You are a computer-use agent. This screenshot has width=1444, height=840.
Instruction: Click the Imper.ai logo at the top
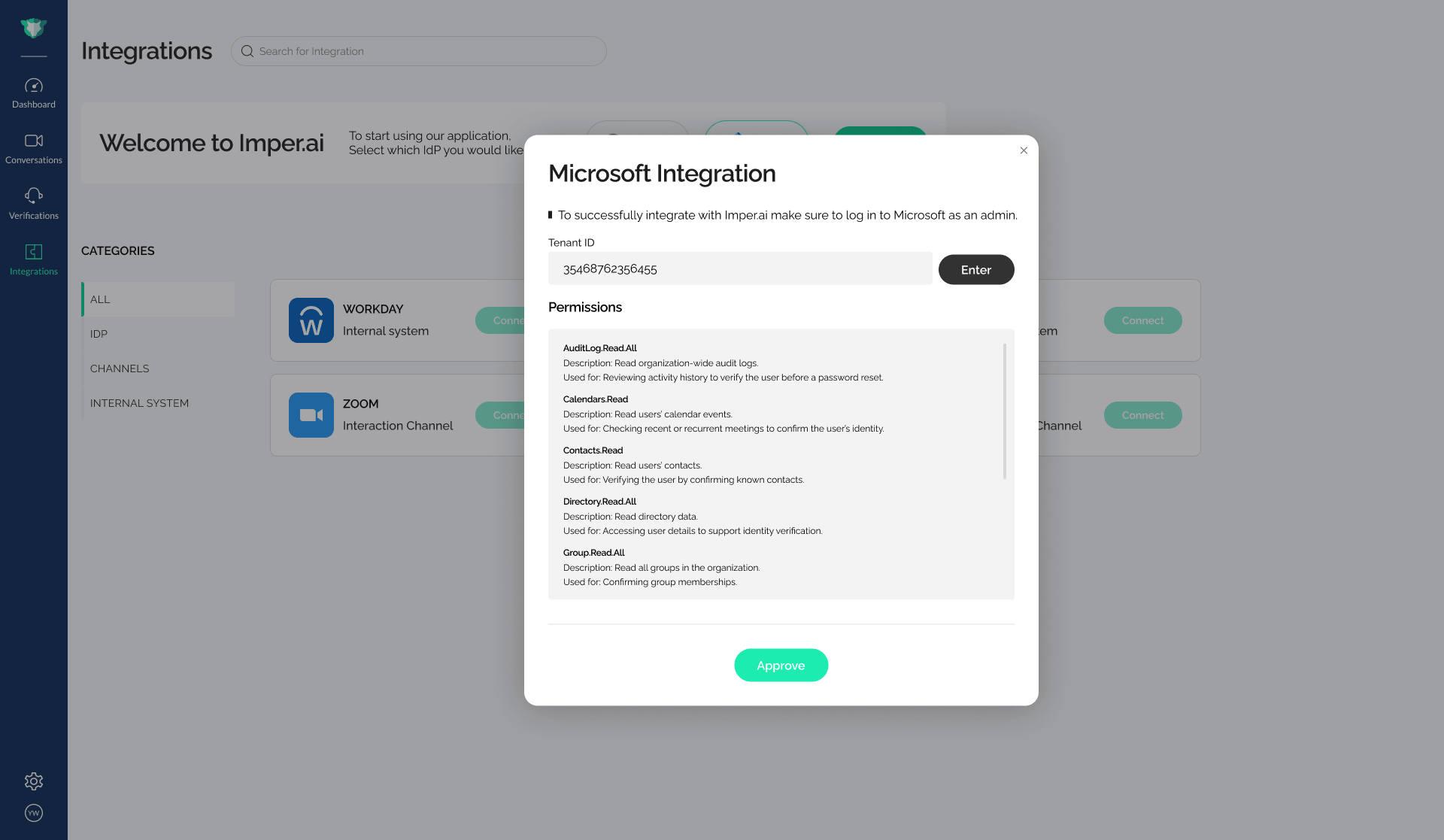pos(33,27)
